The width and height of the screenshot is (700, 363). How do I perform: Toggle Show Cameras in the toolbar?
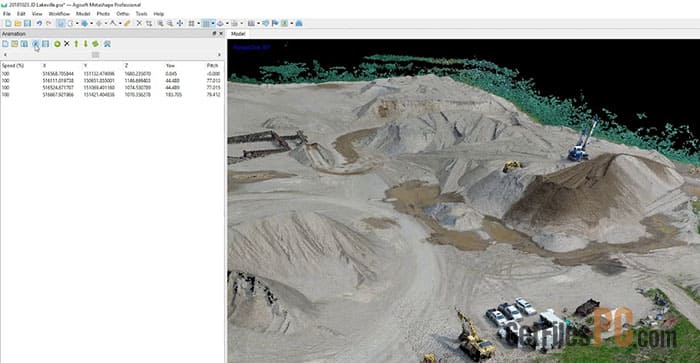pos(266,23)
